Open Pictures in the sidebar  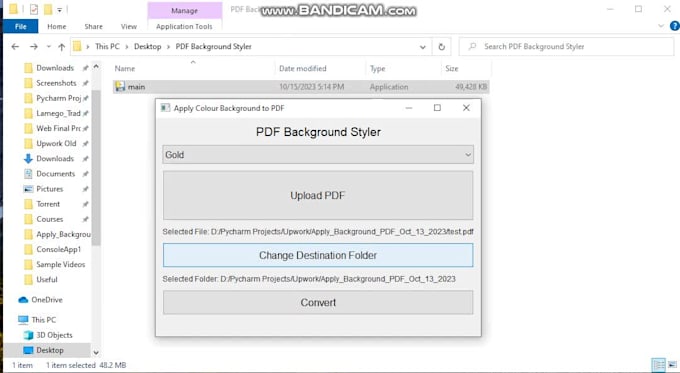(x=49, y=189)
